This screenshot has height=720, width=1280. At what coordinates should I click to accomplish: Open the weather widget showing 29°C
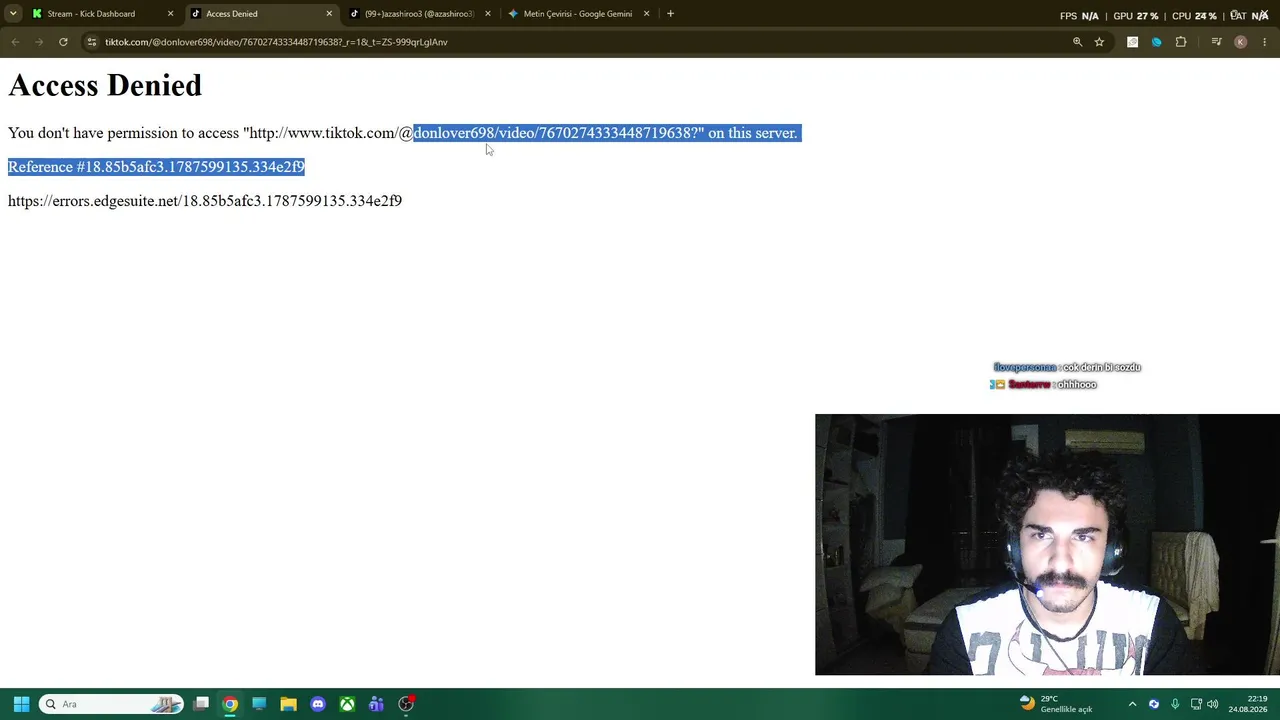click(x=1056, y=704)
